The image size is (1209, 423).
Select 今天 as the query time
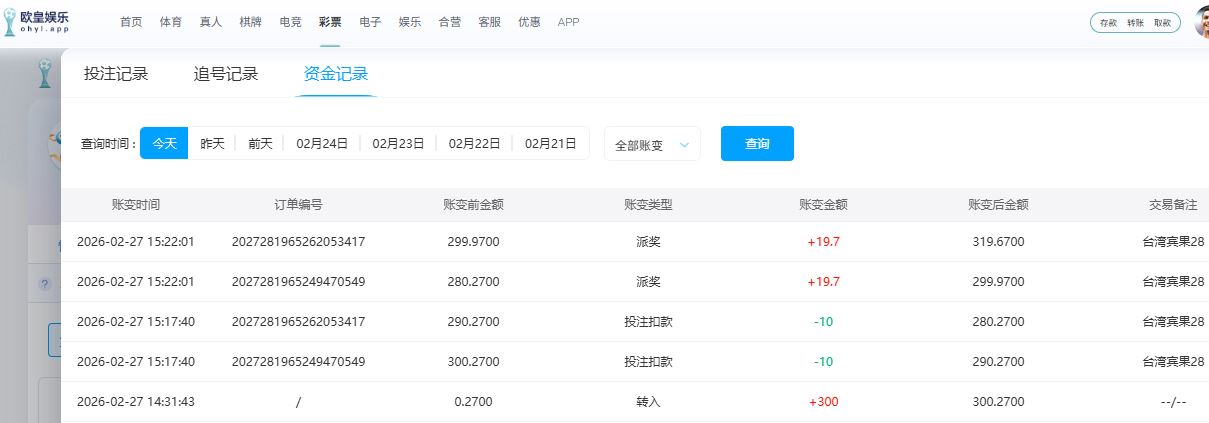pos(164,143)
